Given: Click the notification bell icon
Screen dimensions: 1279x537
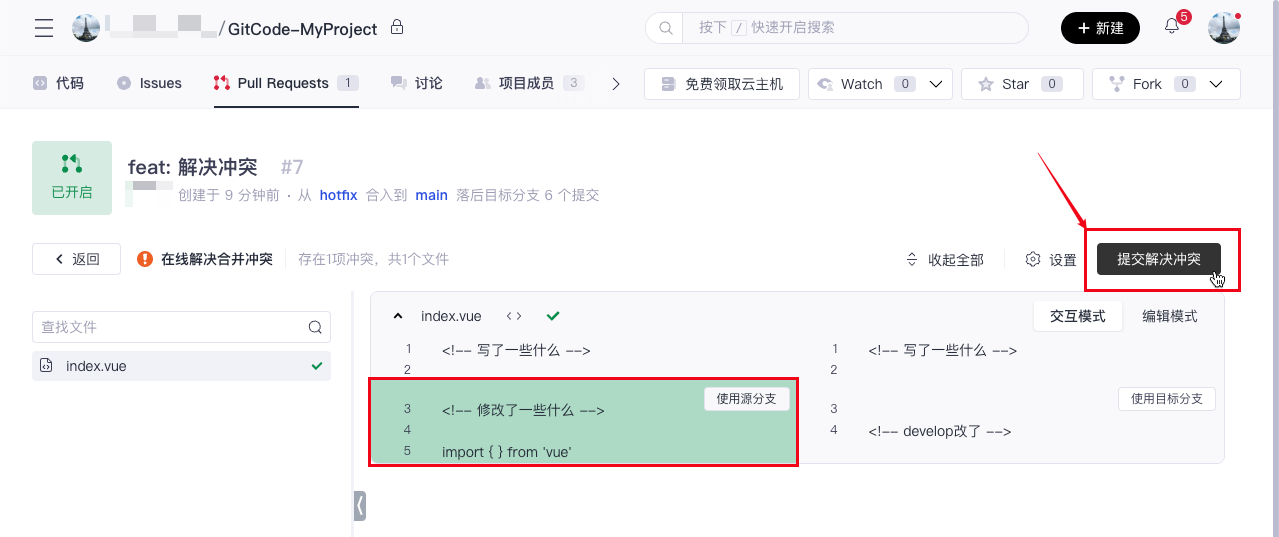Looking at the screenshot, I should [1172, 27].
